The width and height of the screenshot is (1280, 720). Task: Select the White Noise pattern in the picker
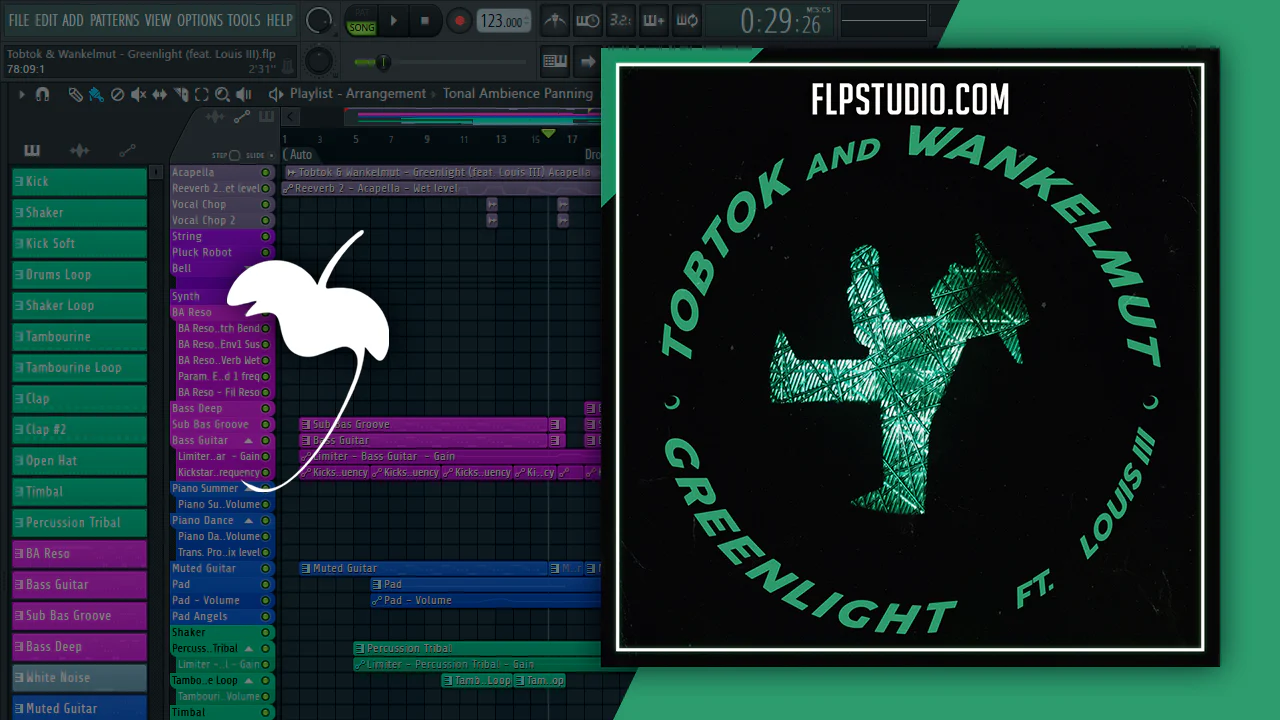[x=79, y=678]
